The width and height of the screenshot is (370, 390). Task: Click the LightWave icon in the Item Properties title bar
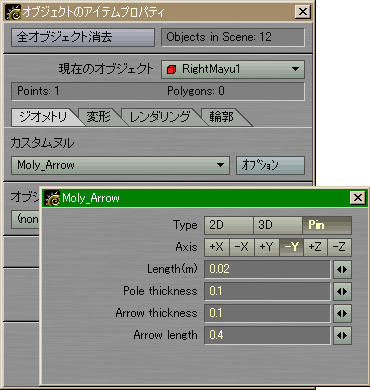pos(13,12)
